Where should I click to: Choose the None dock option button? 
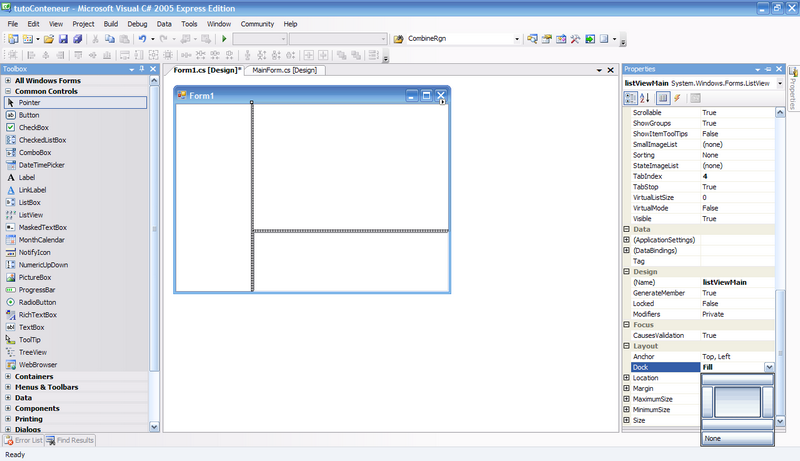[738, 438]
